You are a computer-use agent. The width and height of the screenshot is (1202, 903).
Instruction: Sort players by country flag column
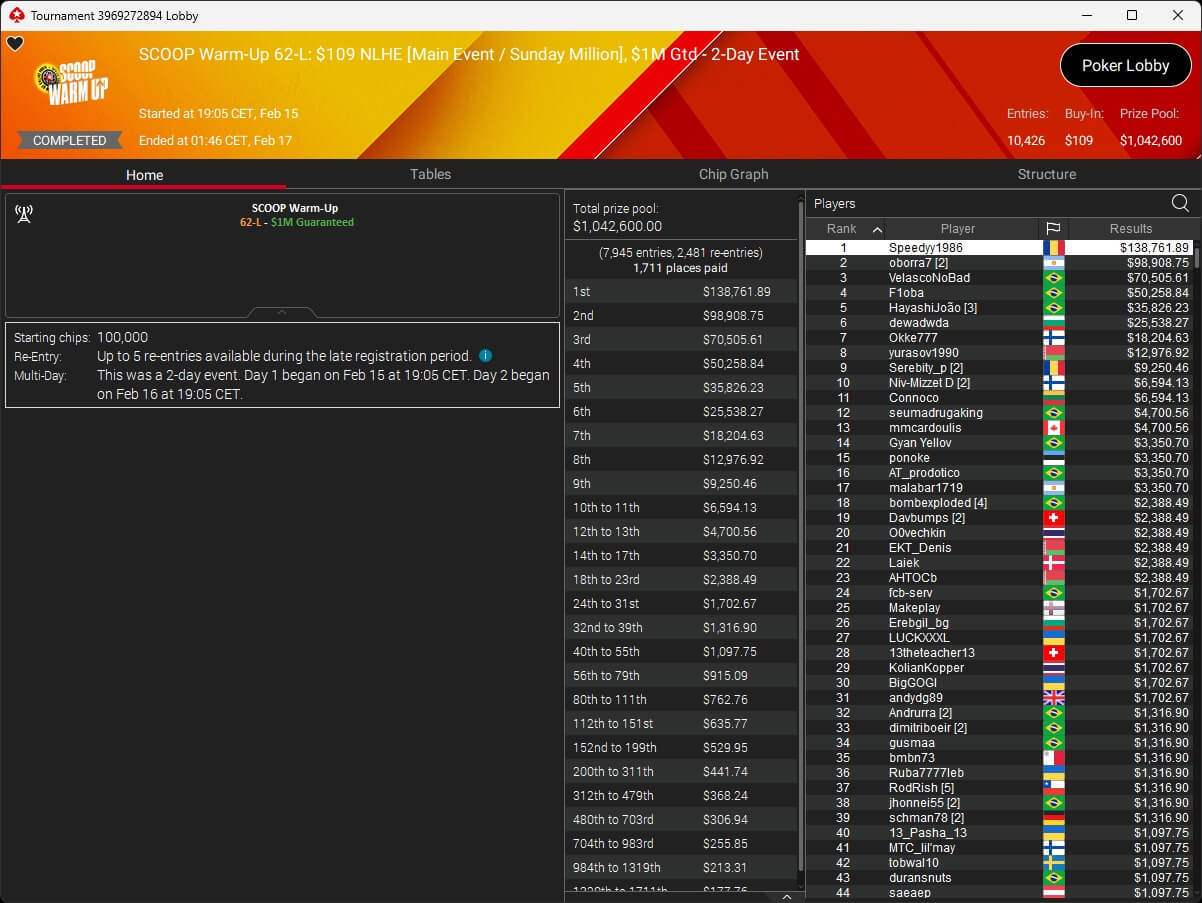pos(1053,229)
